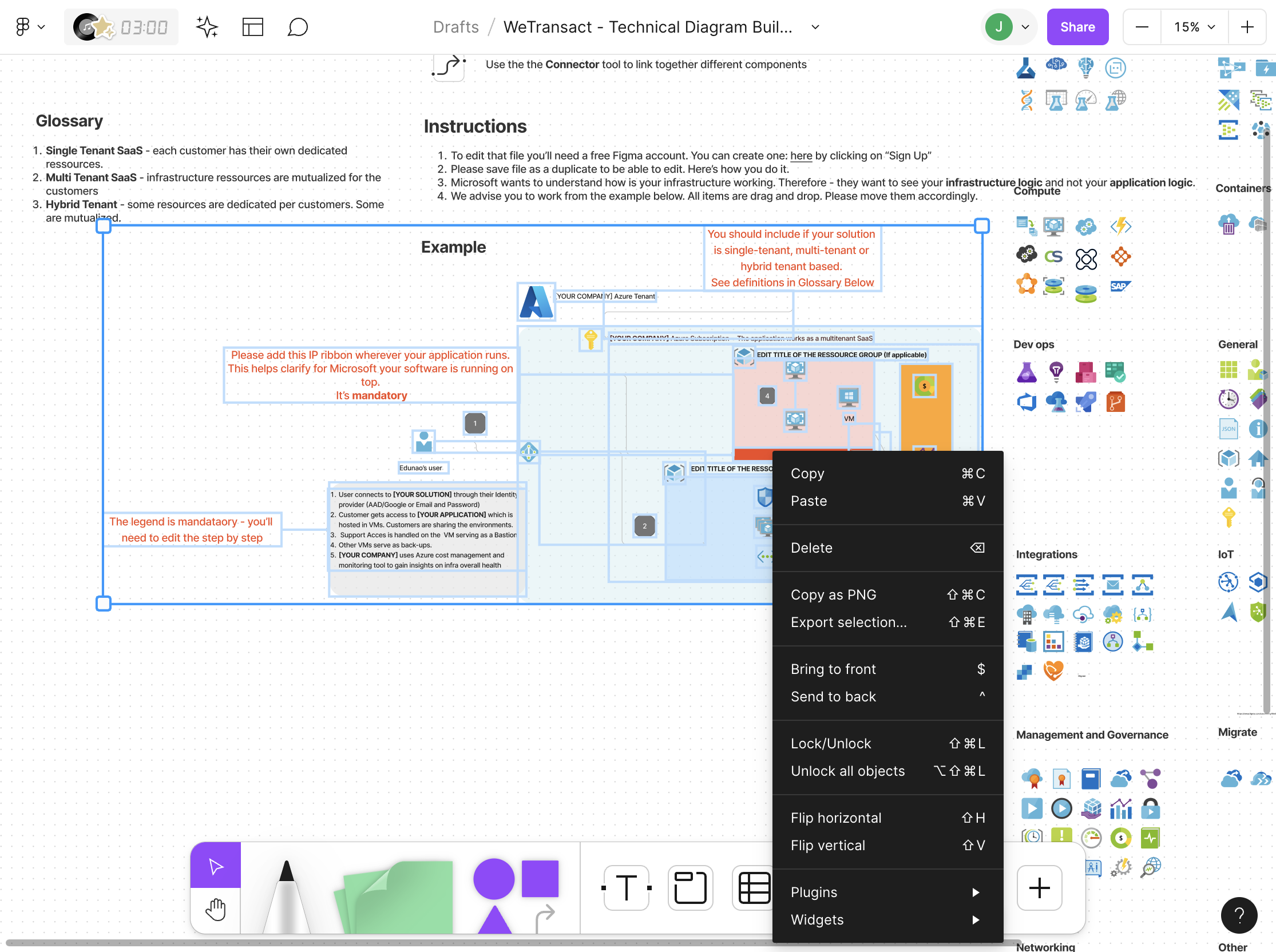Select the Glossary heading text

click(x=69, y=121)
